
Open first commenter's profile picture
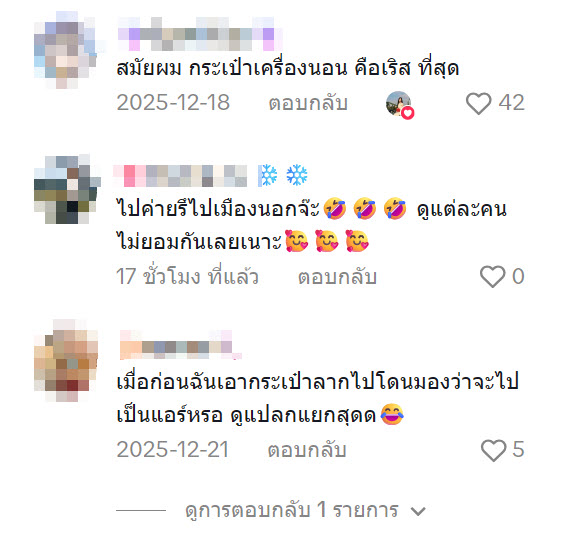pyautogui.click(x=66, y=49)
